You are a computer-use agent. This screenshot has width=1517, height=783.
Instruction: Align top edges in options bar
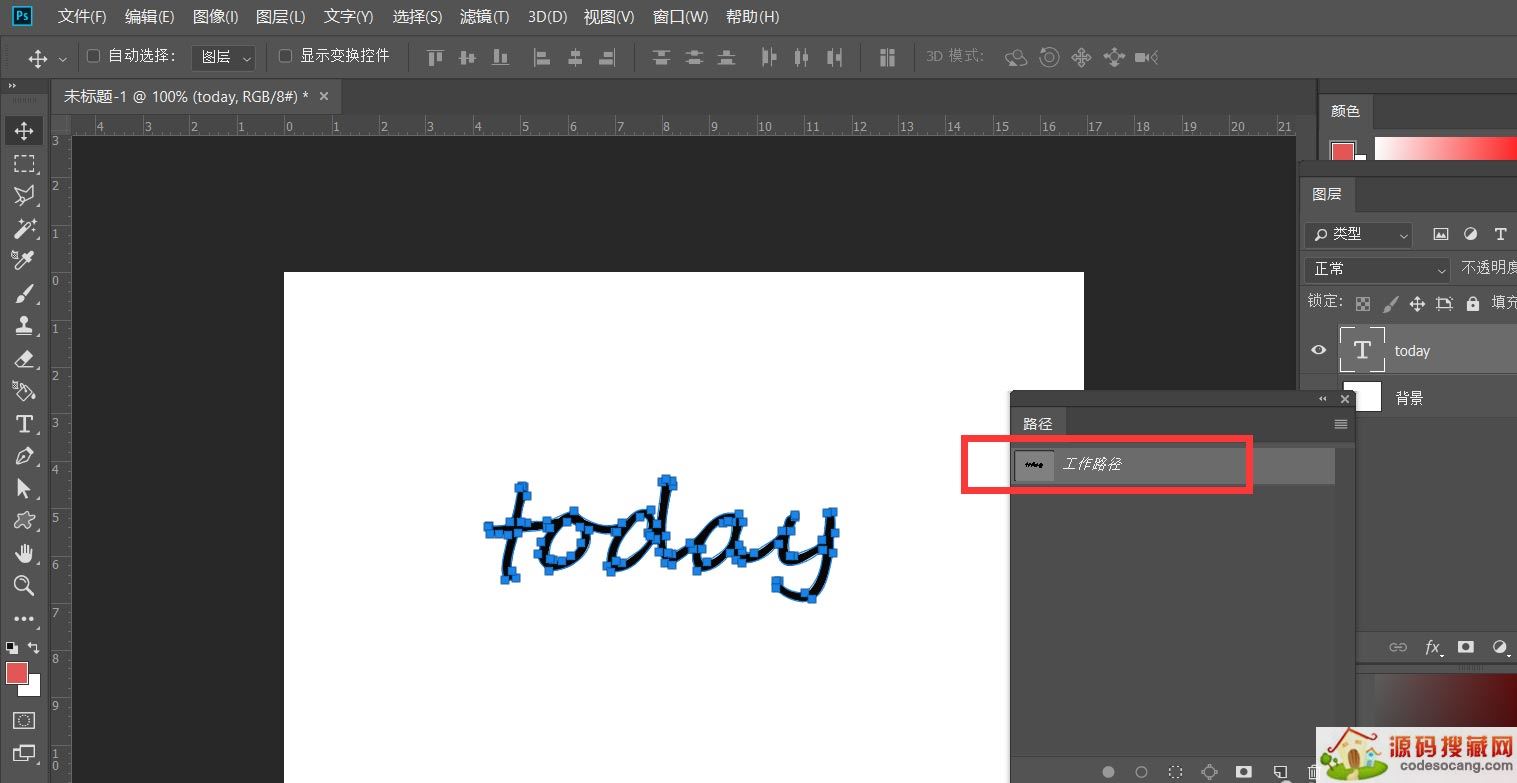435,58
